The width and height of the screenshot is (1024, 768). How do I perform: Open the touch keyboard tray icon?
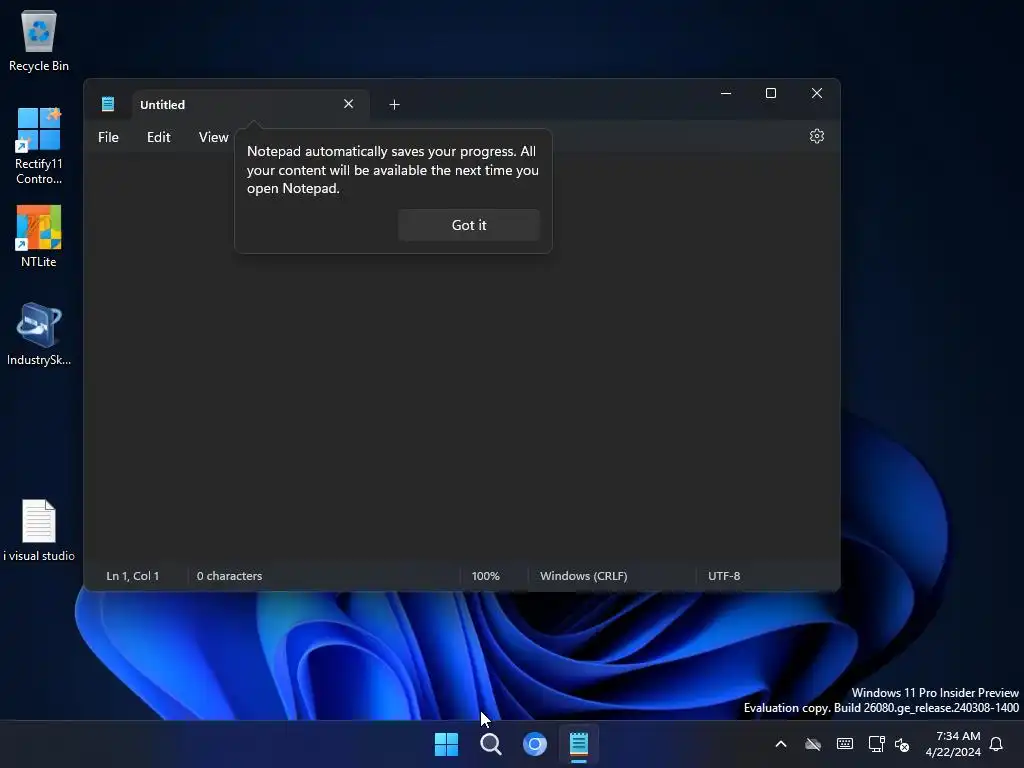coord(844,744)
